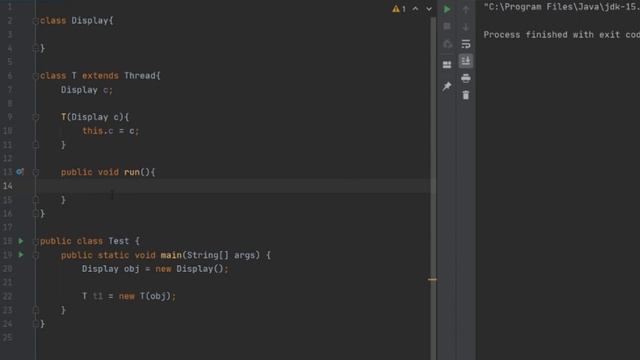This screenshot has width=640, height=360.
Task: Click the editor vertical scrollbar
Action: 433,188
